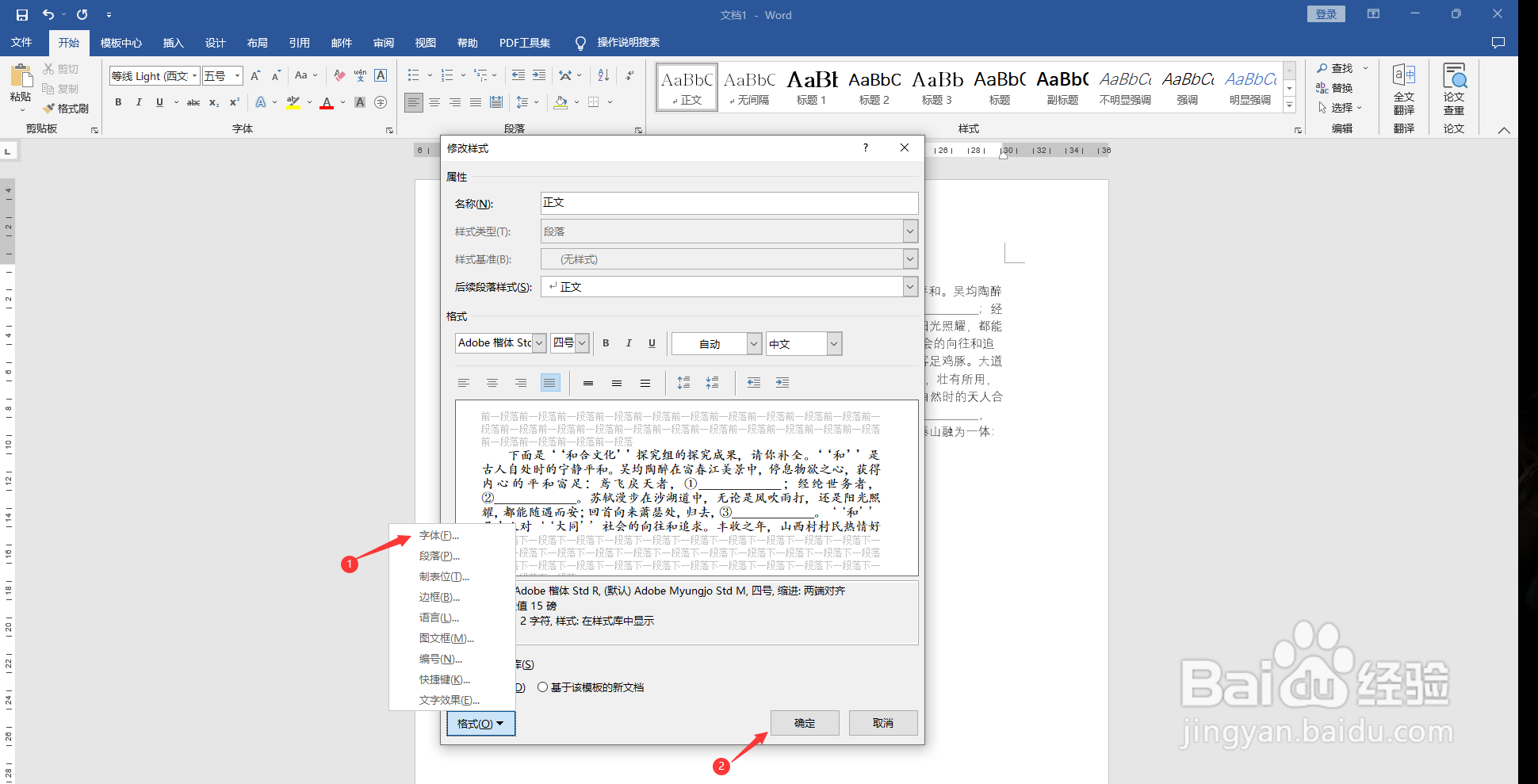Choose 段落(P)... from the format menu
Image resolution: width=1538 pixels, height=784 pixels.
tap(439, 556)
